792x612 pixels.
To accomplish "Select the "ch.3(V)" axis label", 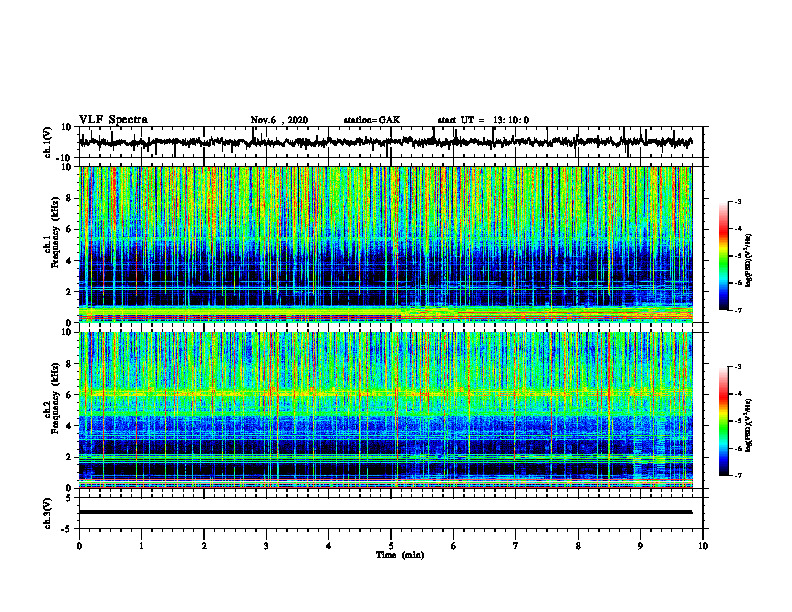I will (48, 514).
